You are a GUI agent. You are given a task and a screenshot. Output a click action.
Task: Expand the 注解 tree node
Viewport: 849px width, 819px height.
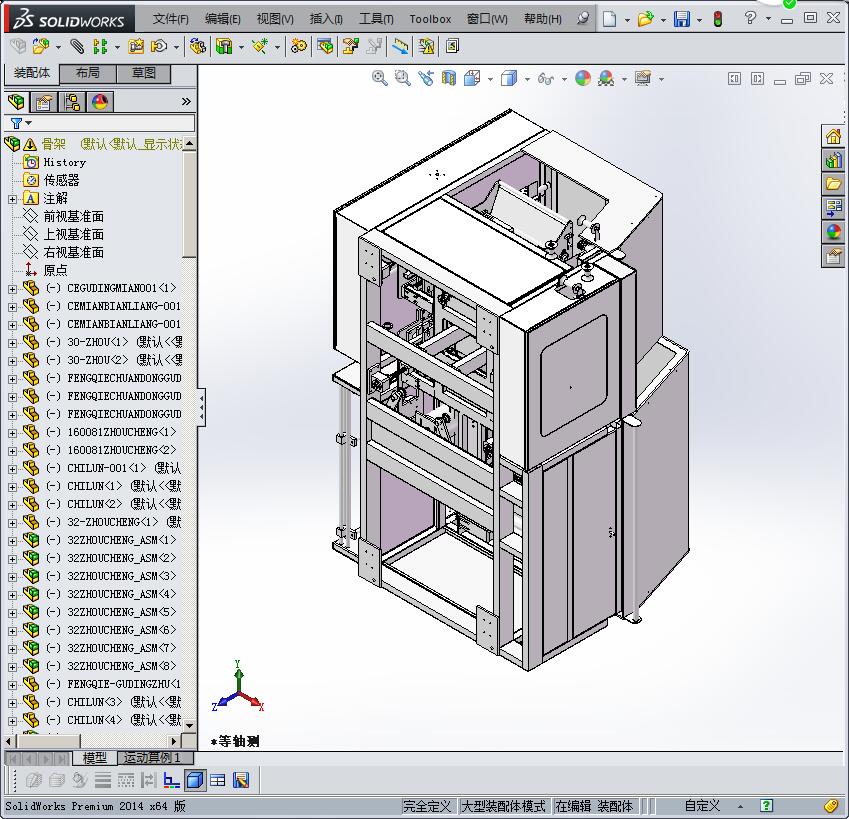click(x=12, y=199)
